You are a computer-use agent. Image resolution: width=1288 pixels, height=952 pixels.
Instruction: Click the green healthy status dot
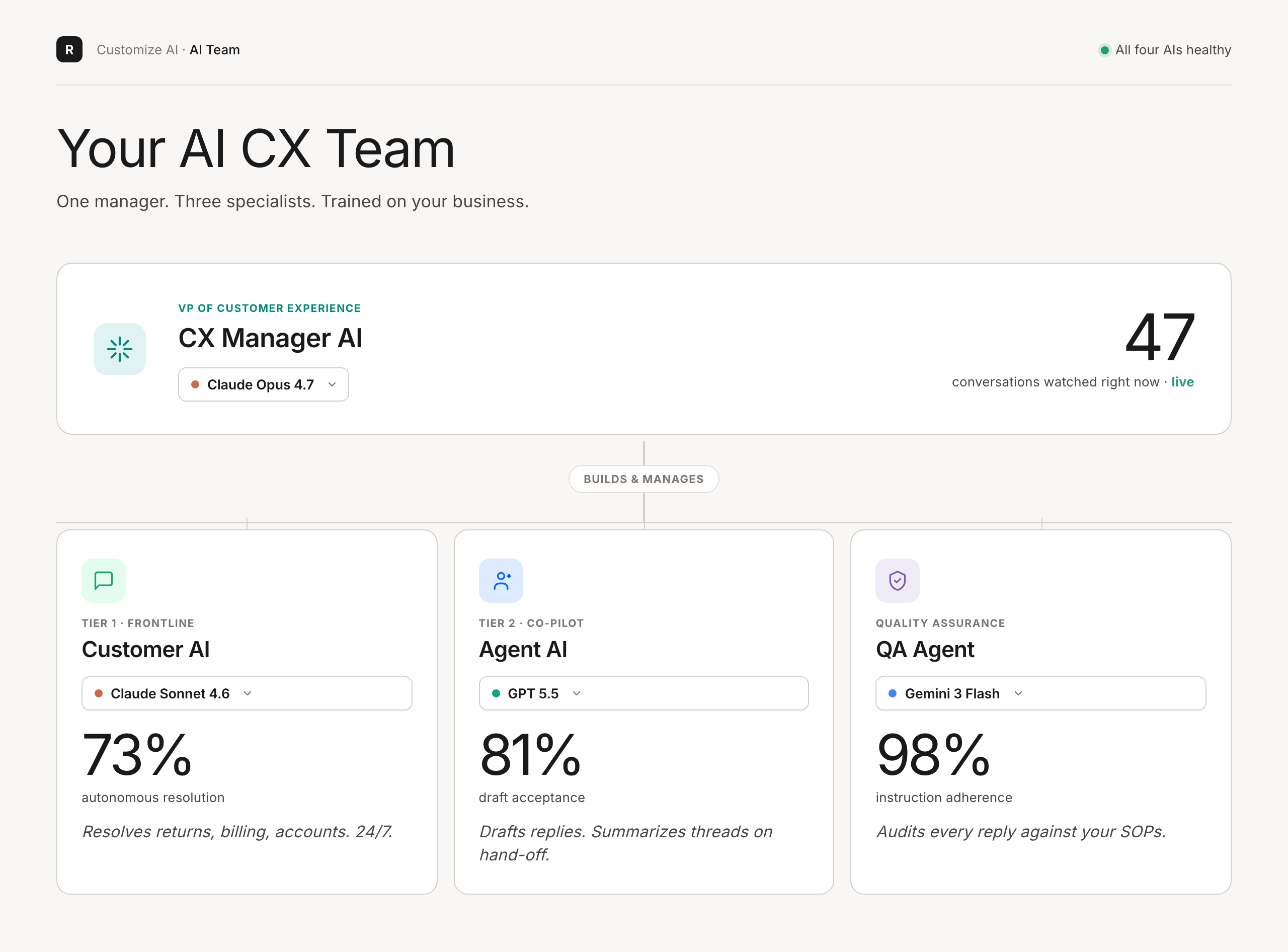tap(1105, 50)
